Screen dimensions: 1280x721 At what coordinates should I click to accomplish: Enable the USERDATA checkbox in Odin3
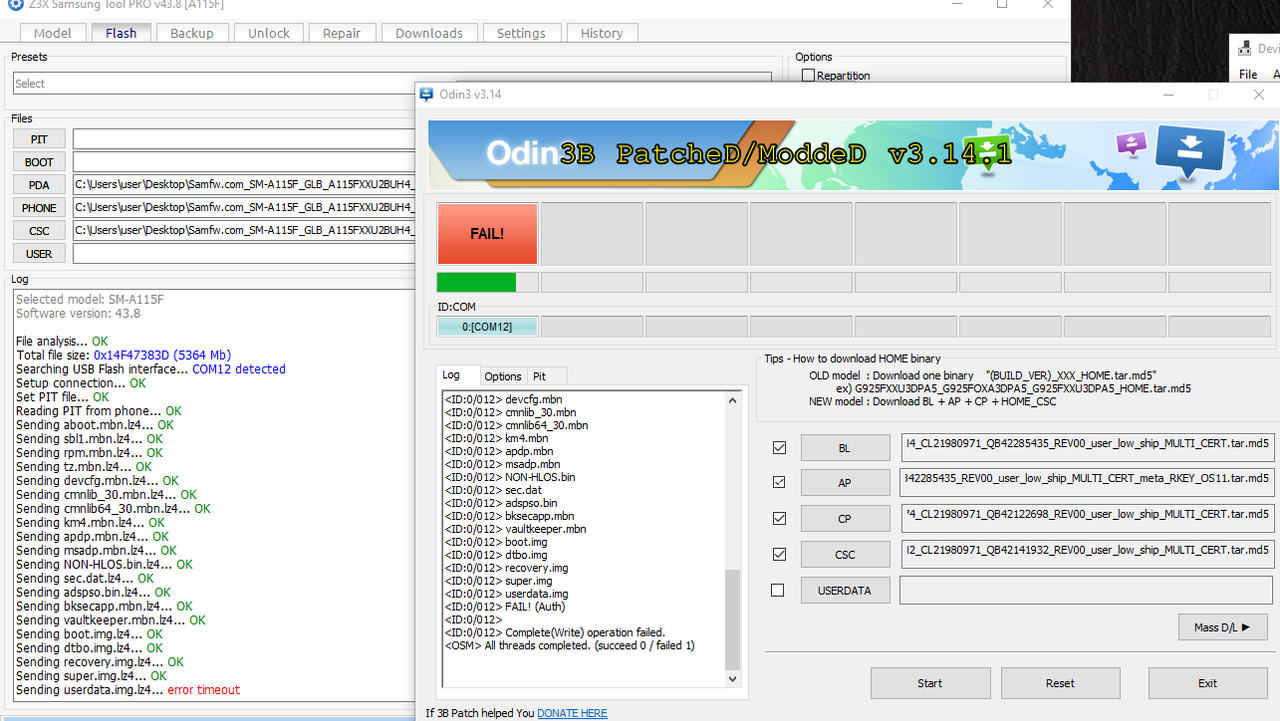point(778,590)
